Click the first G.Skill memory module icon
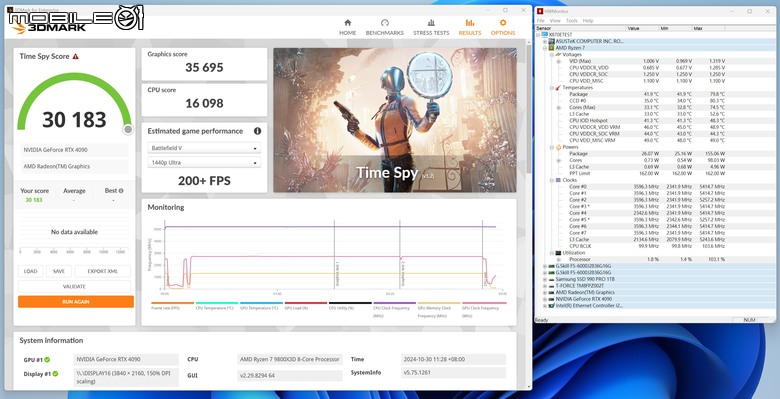The height and width of the screenshot is (399, 780). point(551,266)
